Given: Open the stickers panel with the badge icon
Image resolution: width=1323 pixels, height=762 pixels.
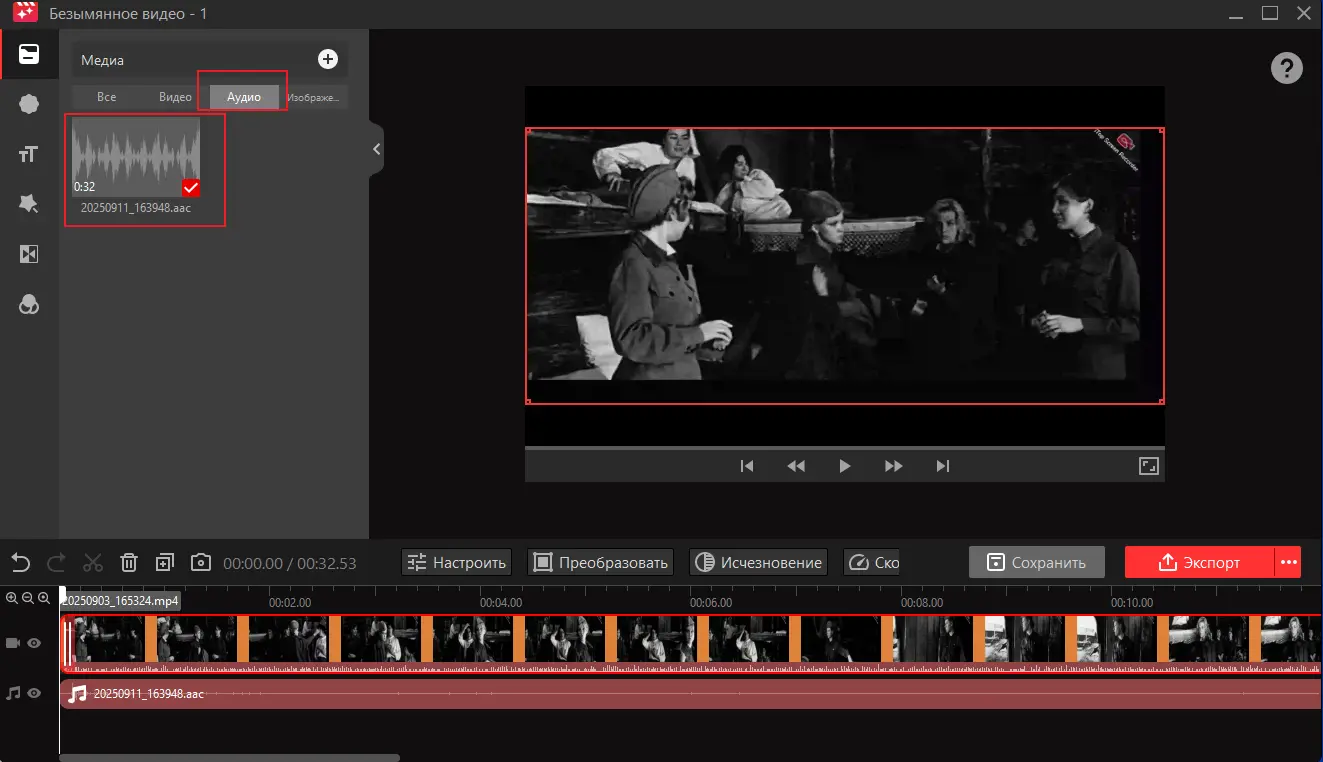Looking at the screenshot, I should click(29, 104).
